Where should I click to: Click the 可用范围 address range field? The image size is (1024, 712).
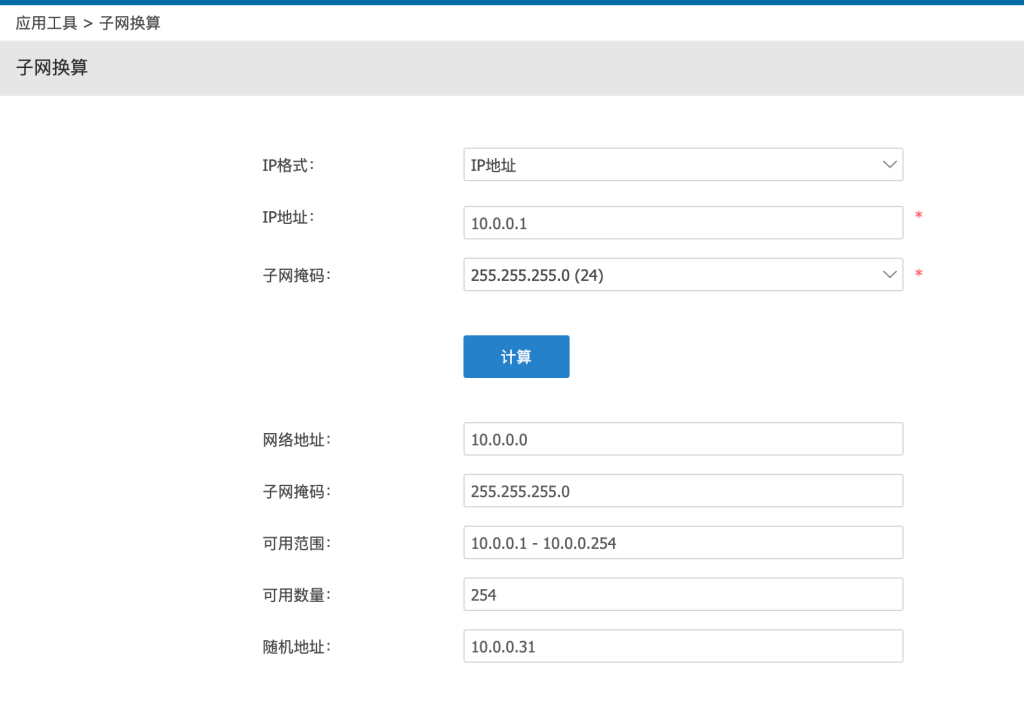tap(683, 542)
